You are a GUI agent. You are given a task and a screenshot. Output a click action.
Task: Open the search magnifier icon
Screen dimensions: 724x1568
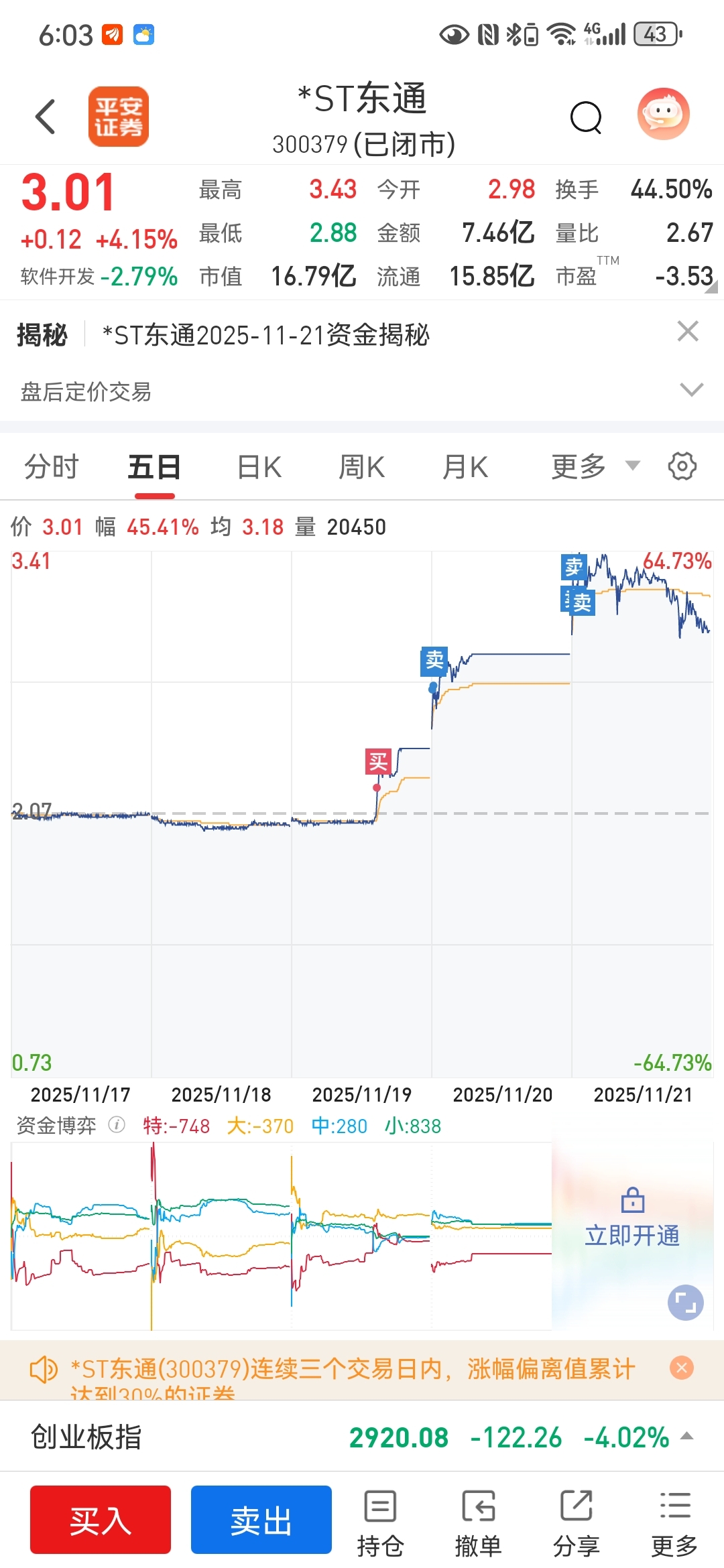[587, 118]
